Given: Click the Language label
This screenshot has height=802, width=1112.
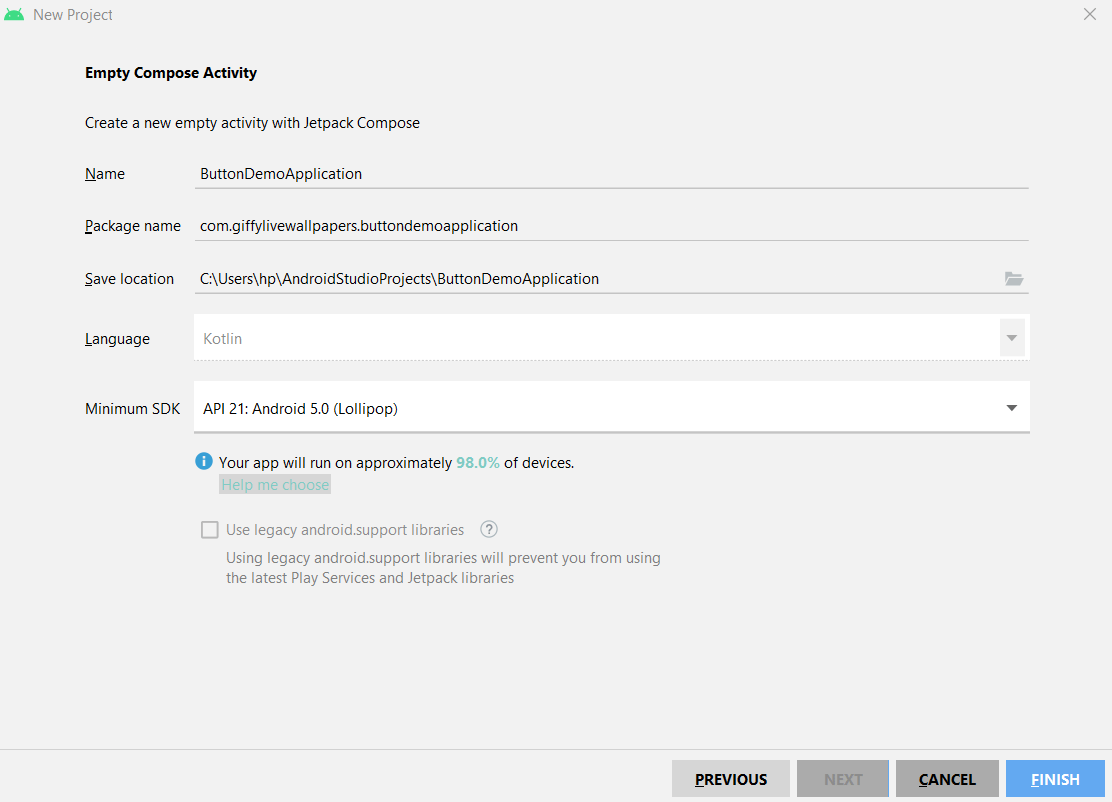Looking at the screenshot, I should (117, 339).
